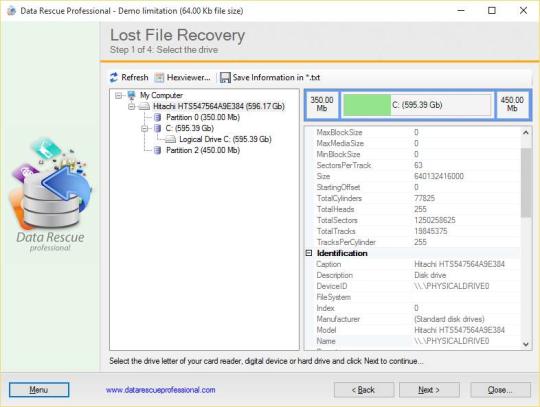Screen dimensions: 540x407
Task: Select the Index property row
Action: (413, 308)
